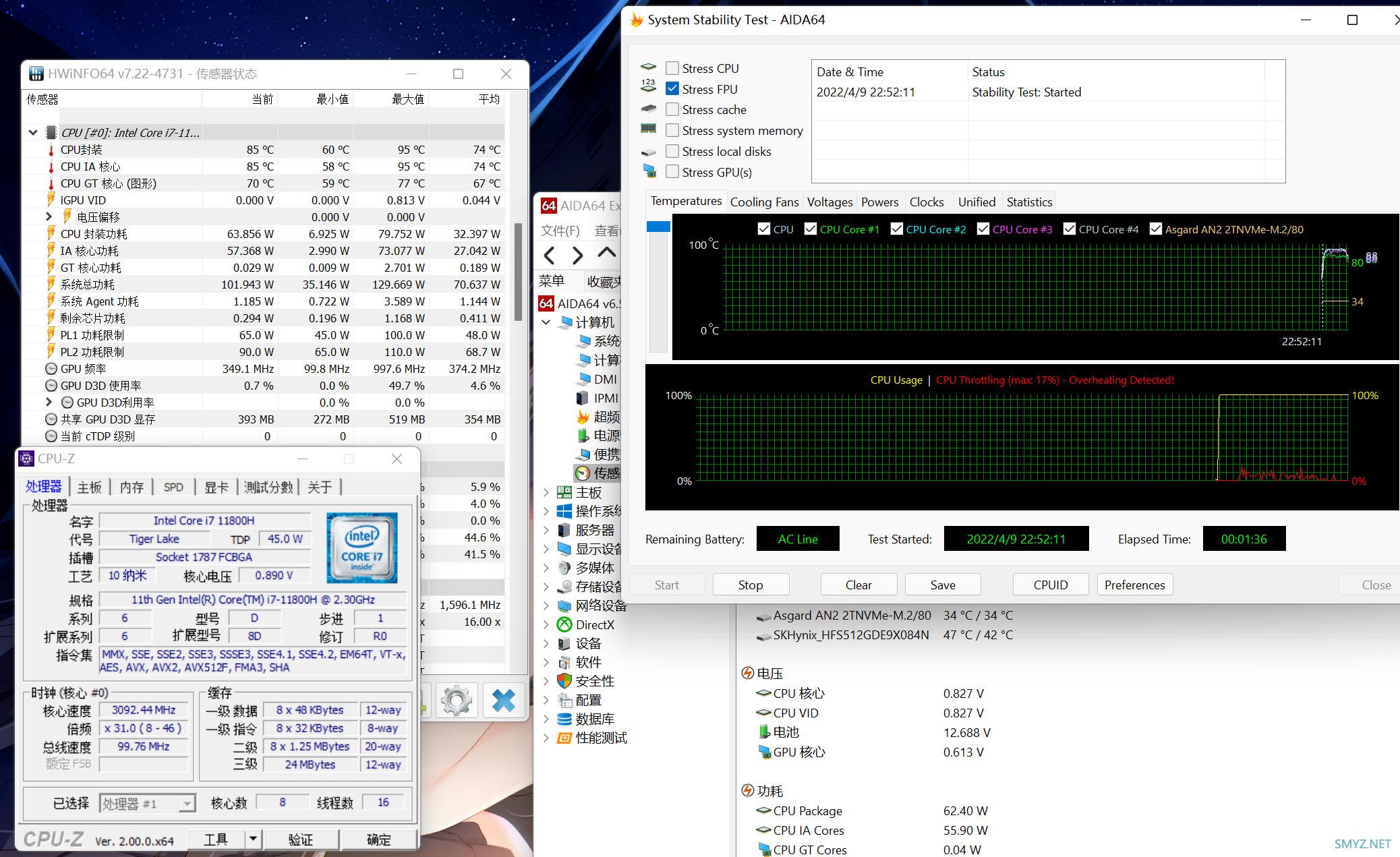Expand the 配置 tree node

(x=546, y=700)
